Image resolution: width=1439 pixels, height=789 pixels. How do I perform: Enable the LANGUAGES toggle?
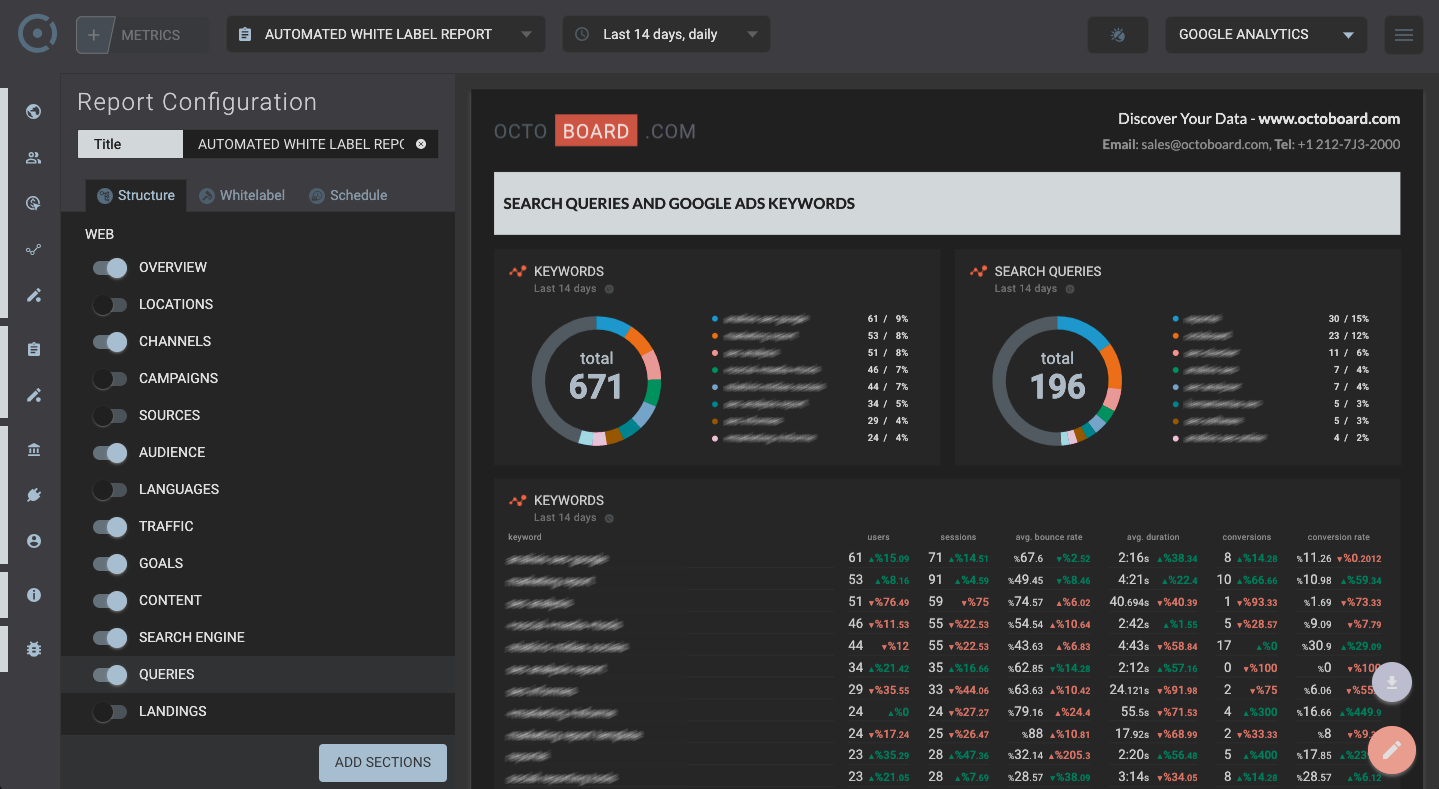pyautogui.click(x=110, y=490)
